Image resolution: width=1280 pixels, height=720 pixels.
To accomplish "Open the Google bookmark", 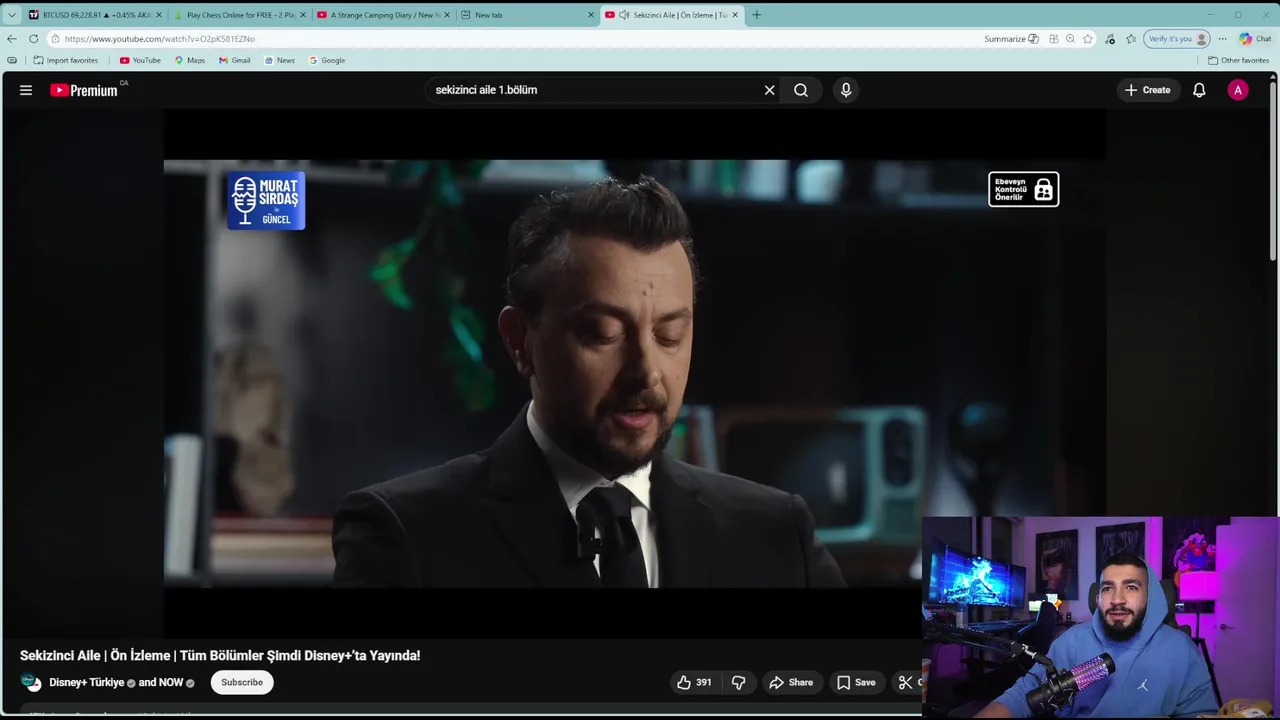I will (x=327, y=60).
